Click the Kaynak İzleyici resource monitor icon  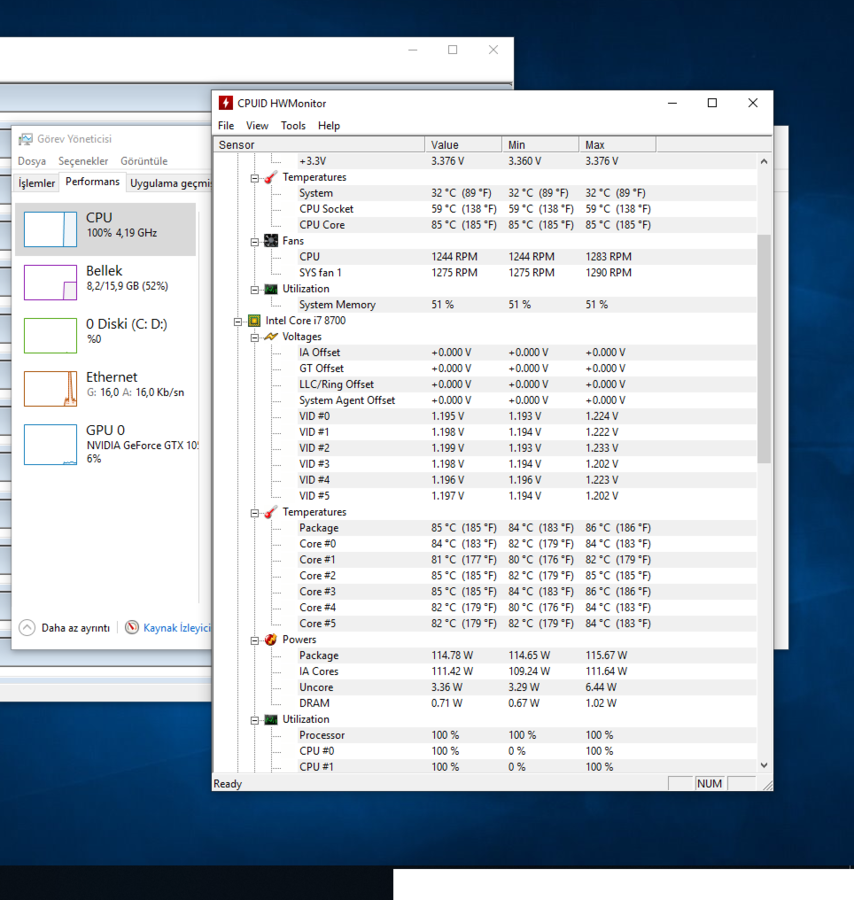pos(132,628)
